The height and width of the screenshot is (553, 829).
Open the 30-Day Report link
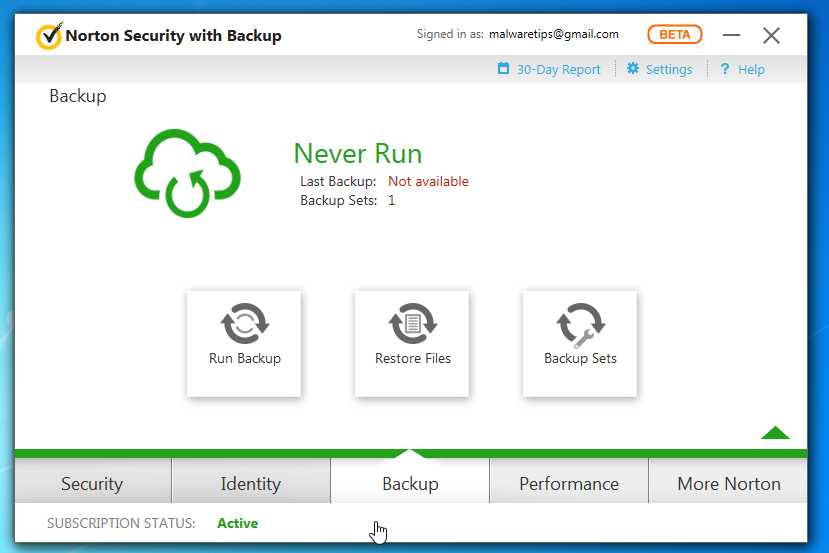(559, 70)
